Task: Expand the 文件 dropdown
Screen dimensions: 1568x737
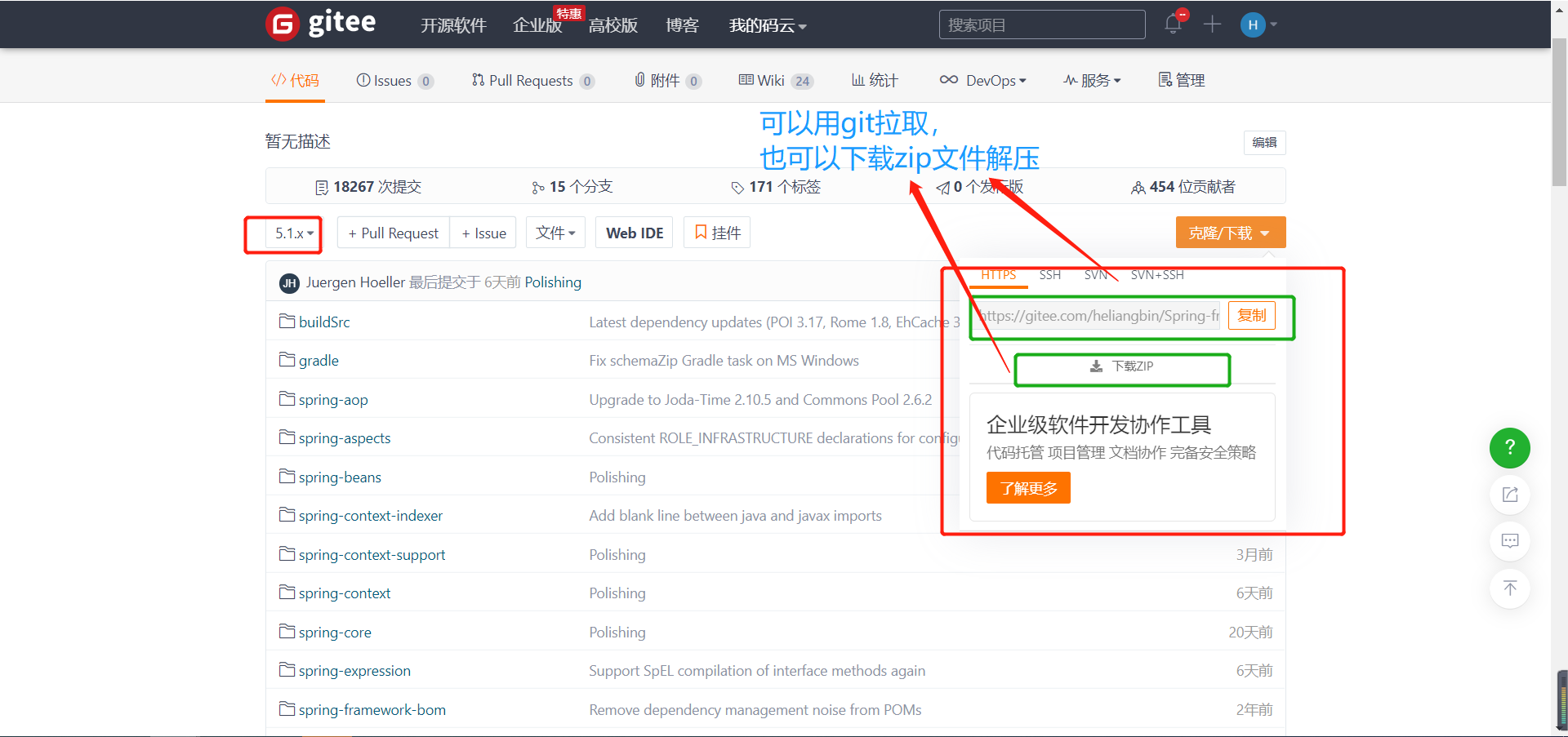Action: coord(555,233)
